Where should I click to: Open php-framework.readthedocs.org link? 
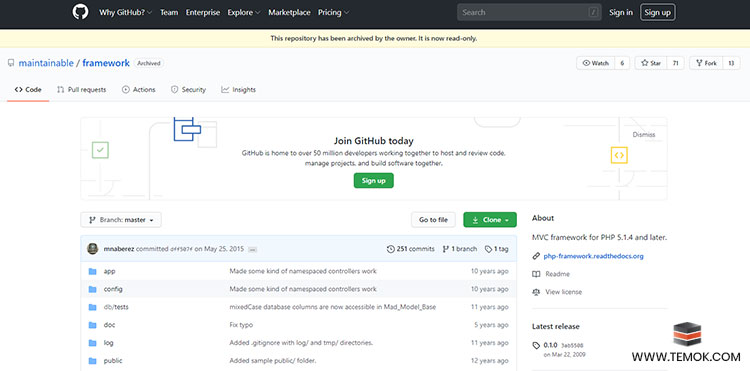pyautogui.click(x=594, y=256)
